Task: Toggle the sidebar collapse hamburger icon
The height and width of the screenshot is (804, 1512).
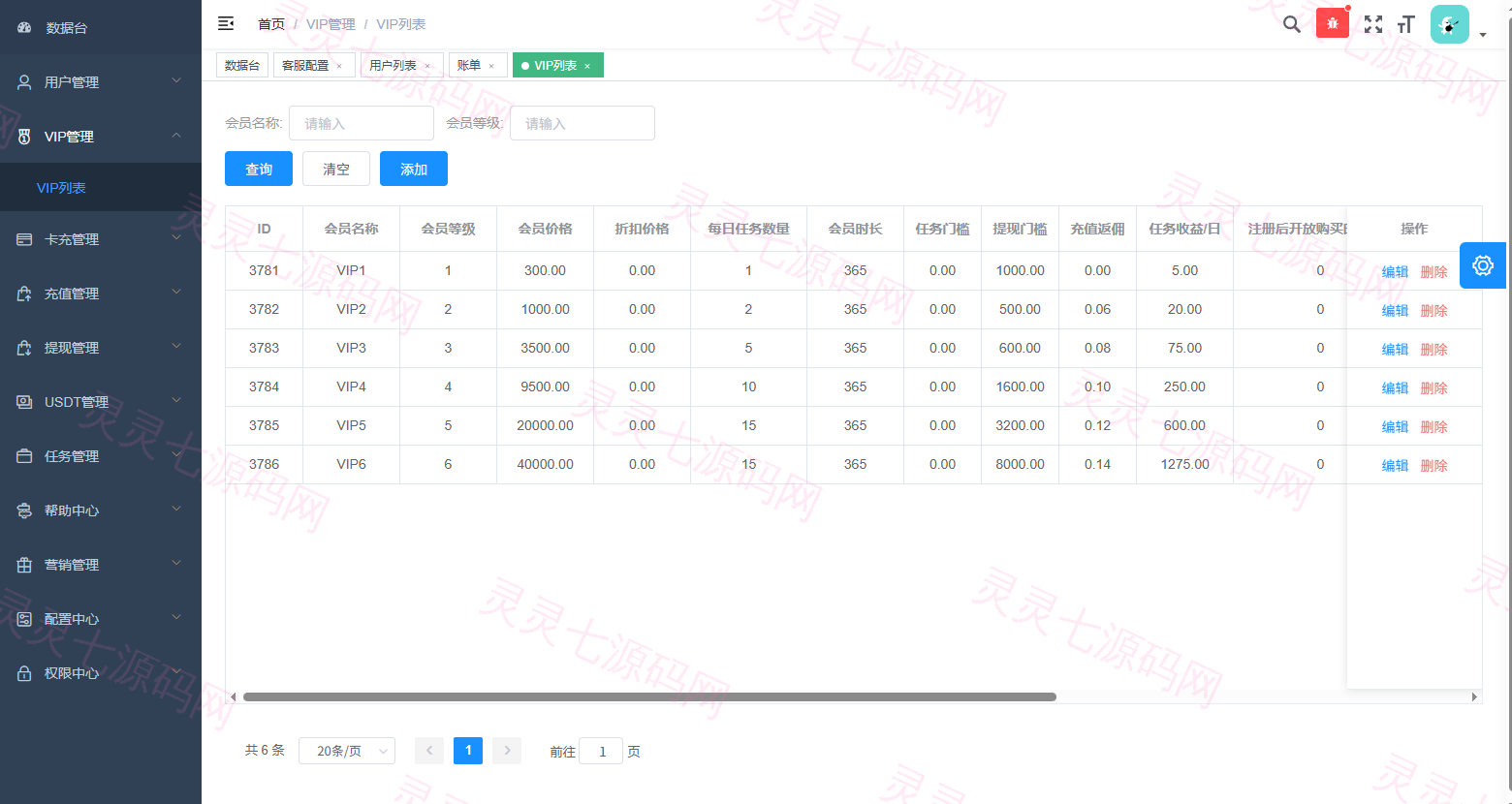Action: pyautogui.click(x=226, y=23)
